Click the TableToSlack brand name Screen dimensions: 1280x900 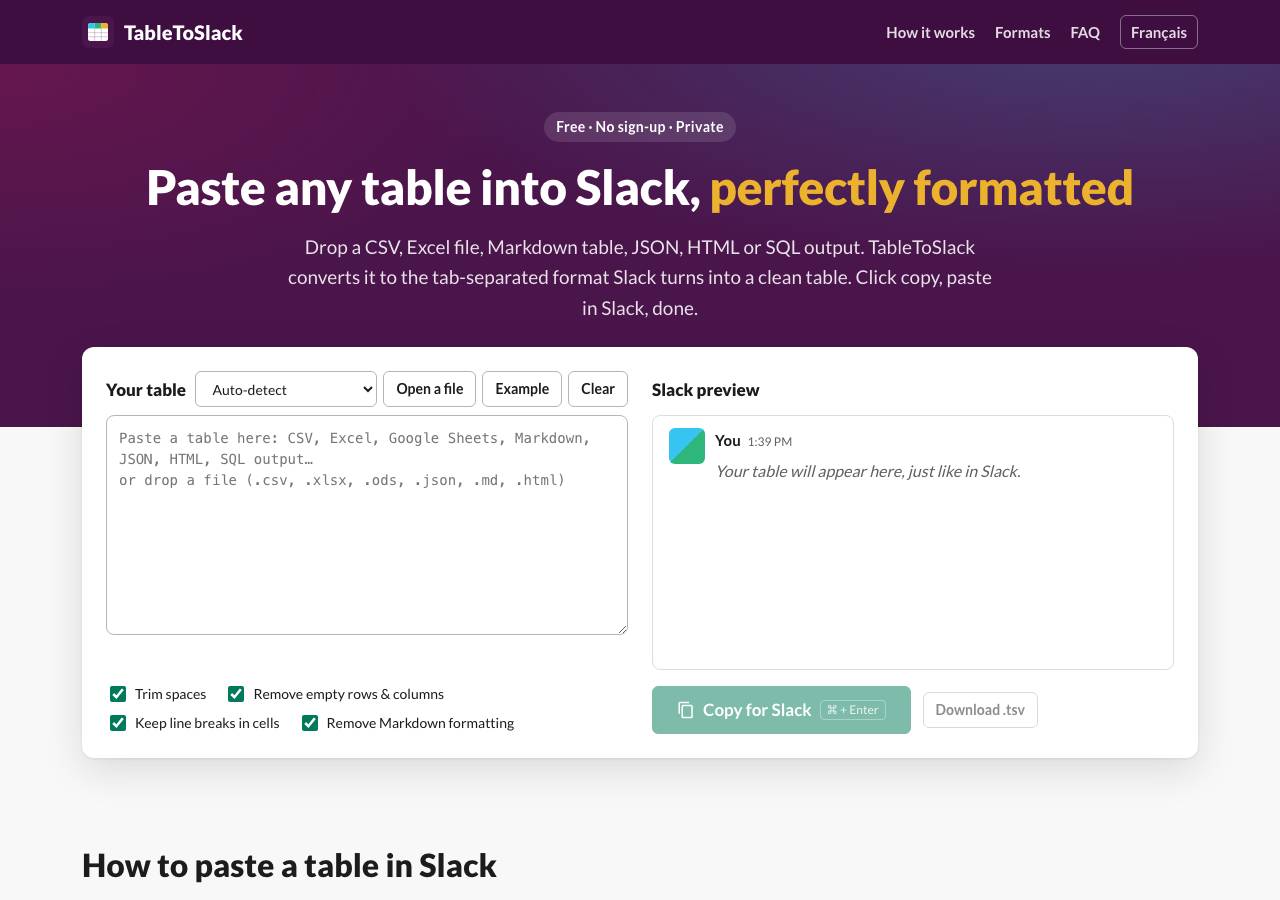coord(183,33)
